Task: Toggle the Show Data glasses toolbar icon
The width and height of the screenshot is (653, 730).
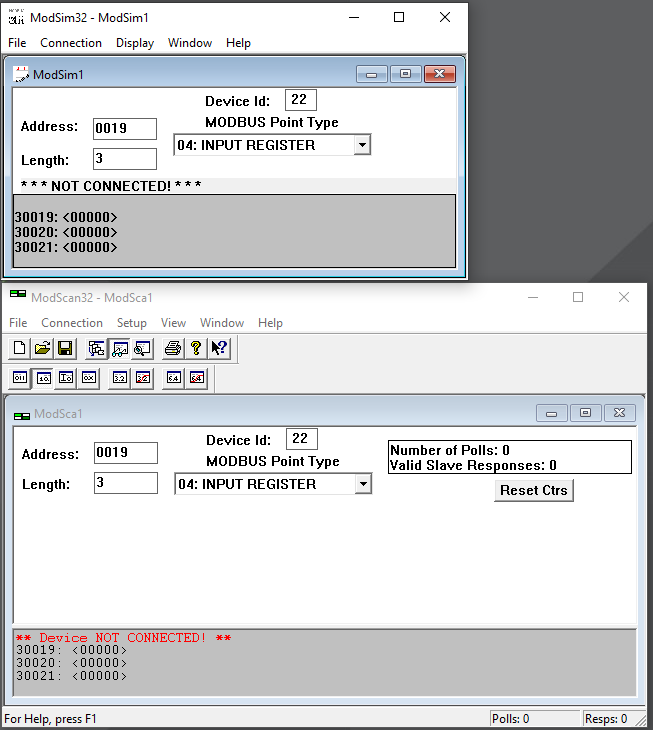Action: coord(120,348)
